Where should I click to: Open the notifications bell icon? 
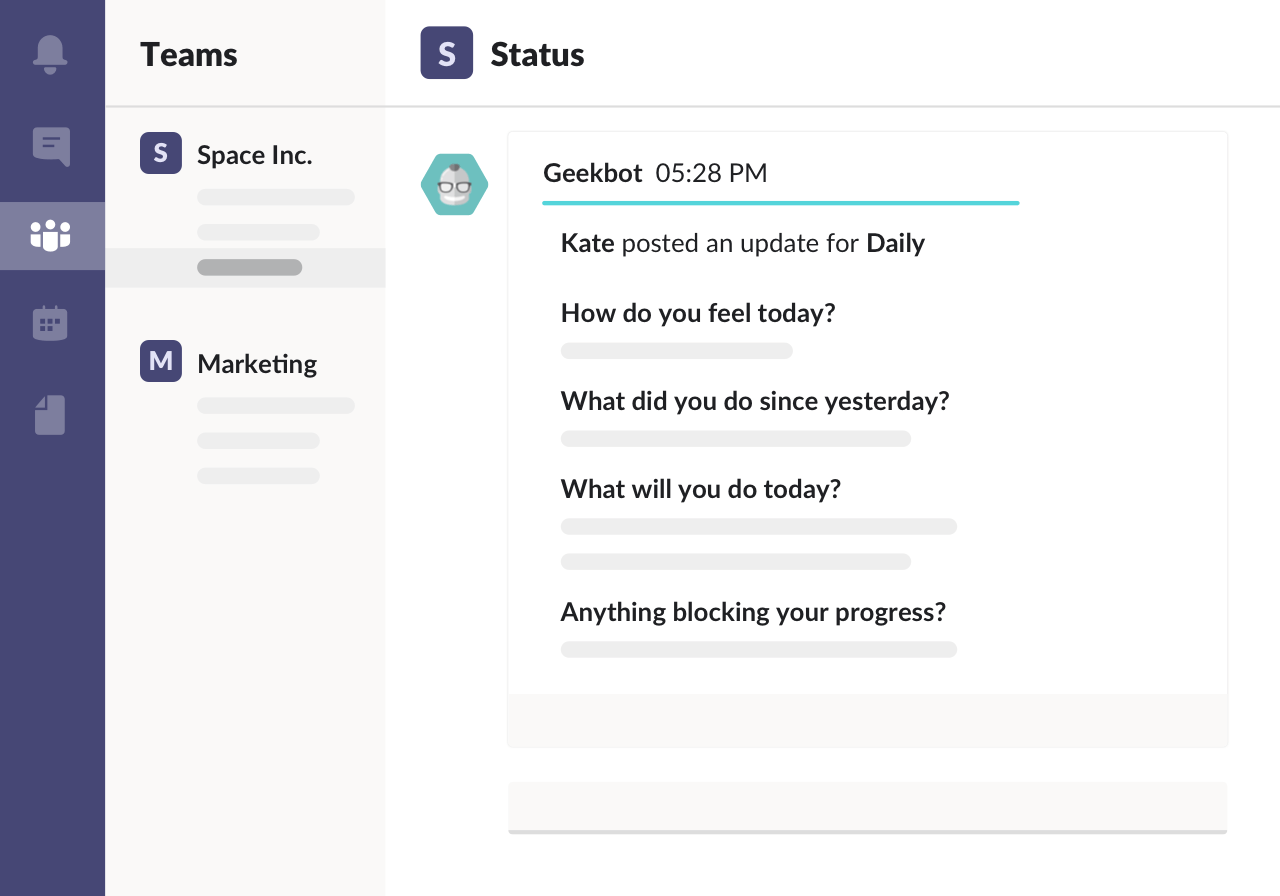(50, 54)
